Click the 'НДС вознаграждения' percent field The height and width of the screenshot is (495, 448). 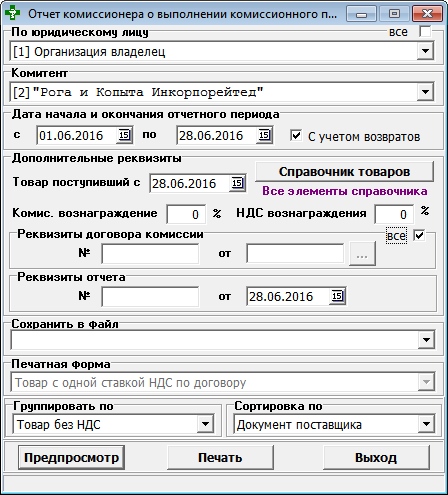(x=394, y=214)
